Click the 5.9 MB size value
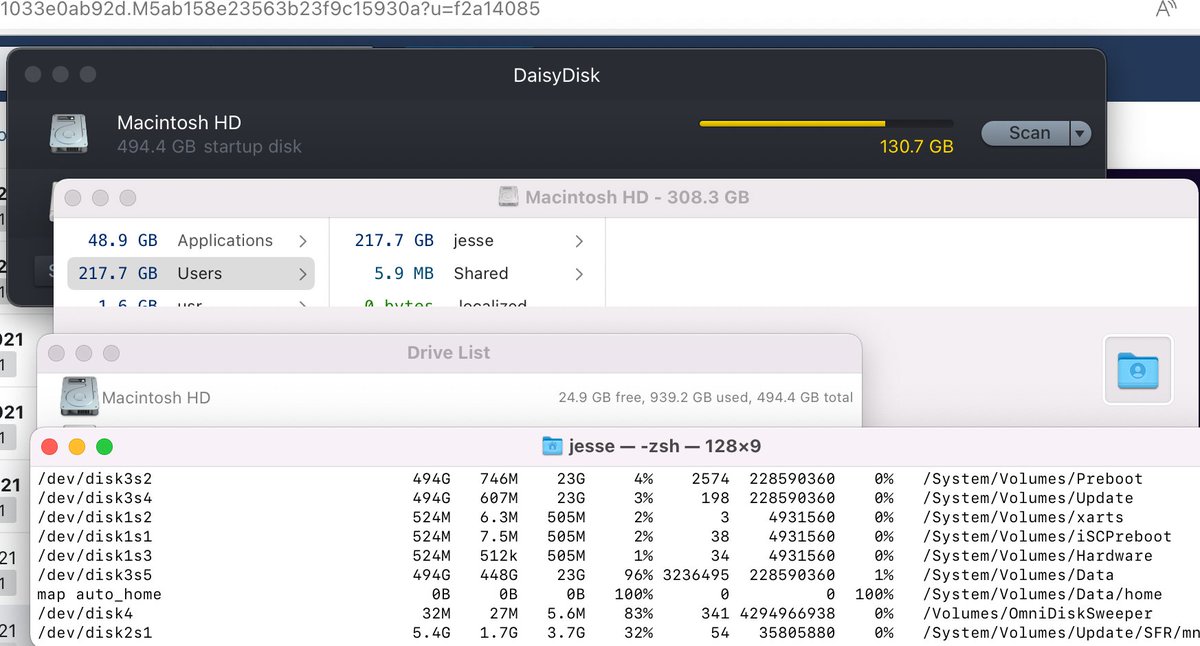1200x646 pixels. 402,273
